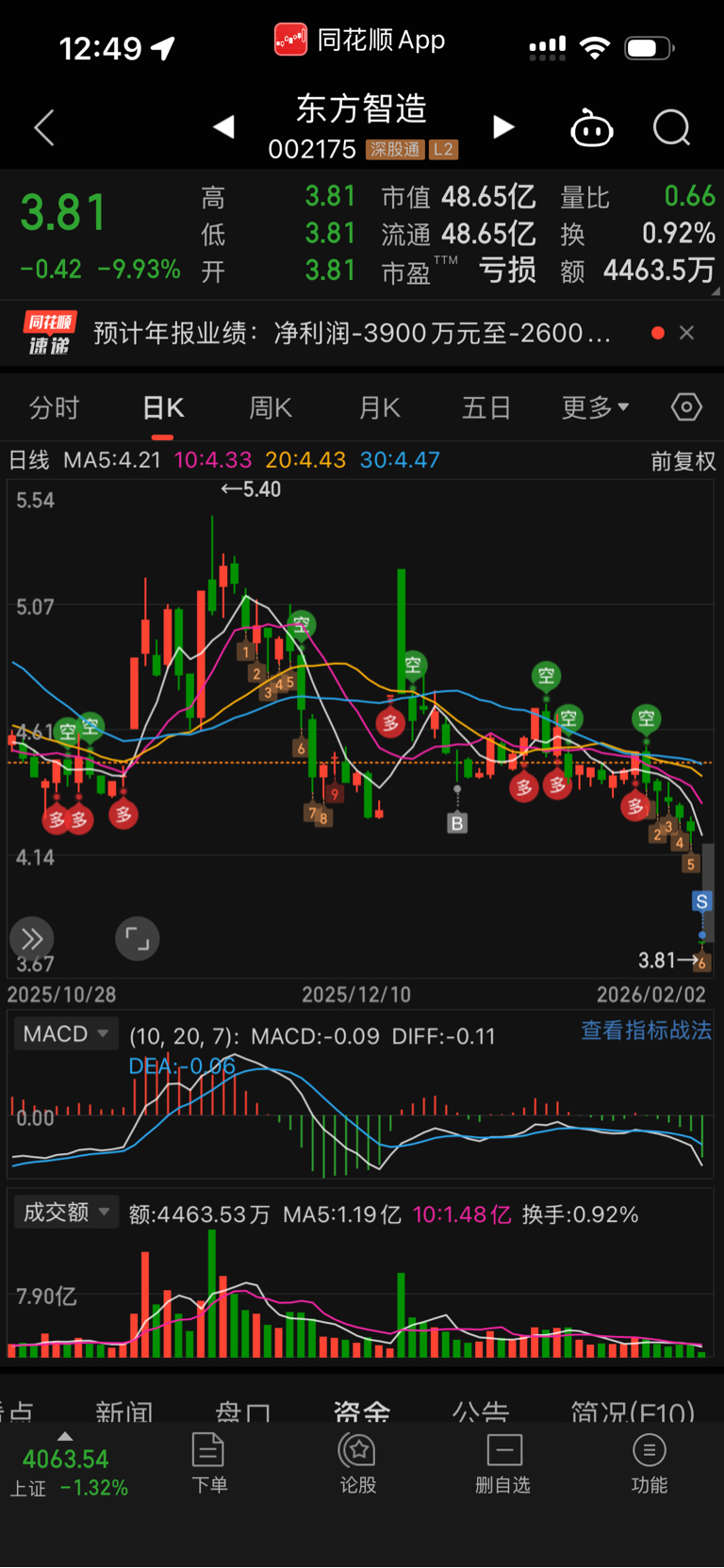Image resolution: width=724 pixels, height=1568 pixels.
Task: Open 下单 order icon
Action: pyautogui.click(x=208, y=1463)
